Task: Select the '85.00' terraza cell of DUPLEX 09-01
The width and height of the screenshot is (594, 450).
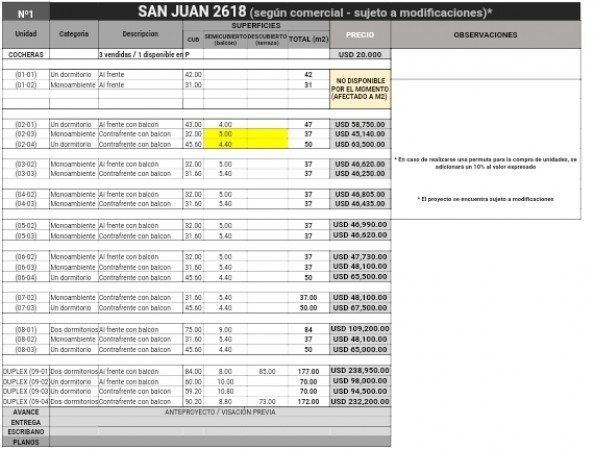Action: pos(267,372)
